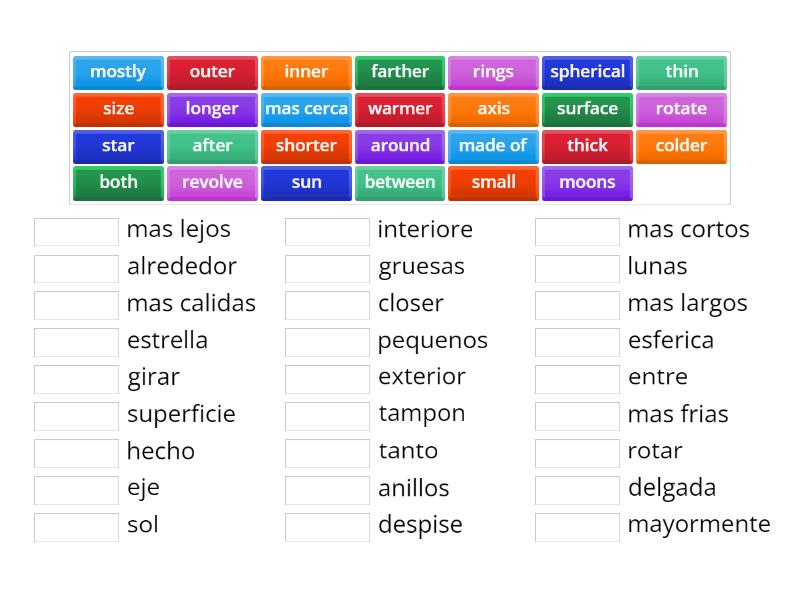The height and width of the screenshot is (600, 800).
Task: Select the 'moons' tile
Action: click(x=587, y=182)
